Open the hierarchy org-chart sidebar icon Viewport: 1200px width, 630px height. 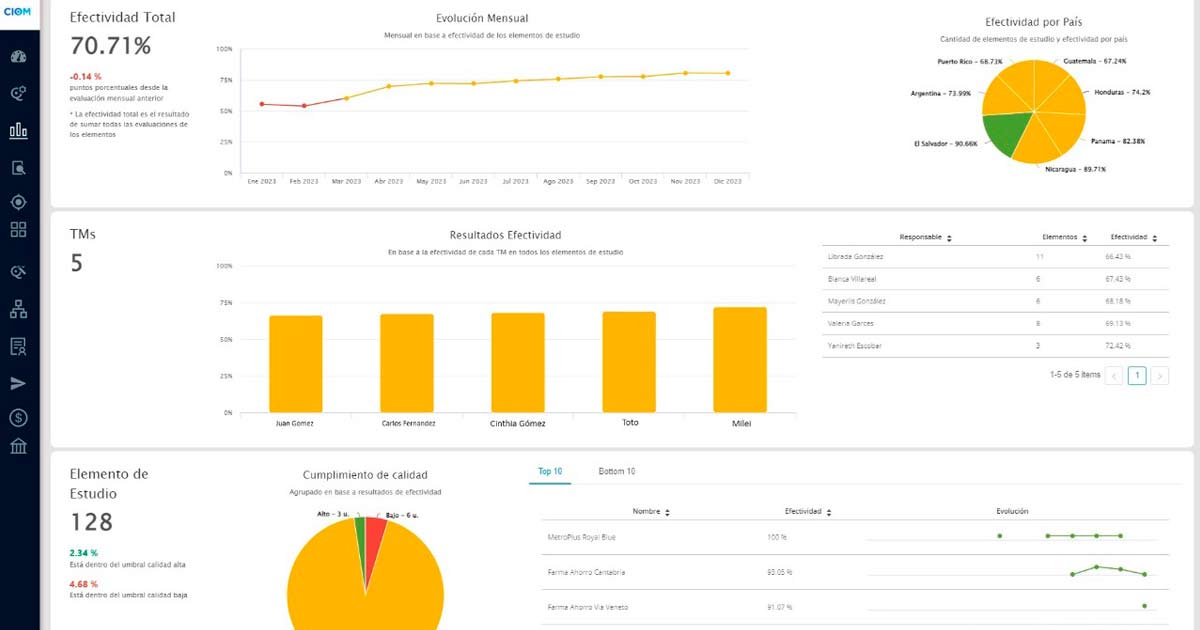(x=18, y=309)
